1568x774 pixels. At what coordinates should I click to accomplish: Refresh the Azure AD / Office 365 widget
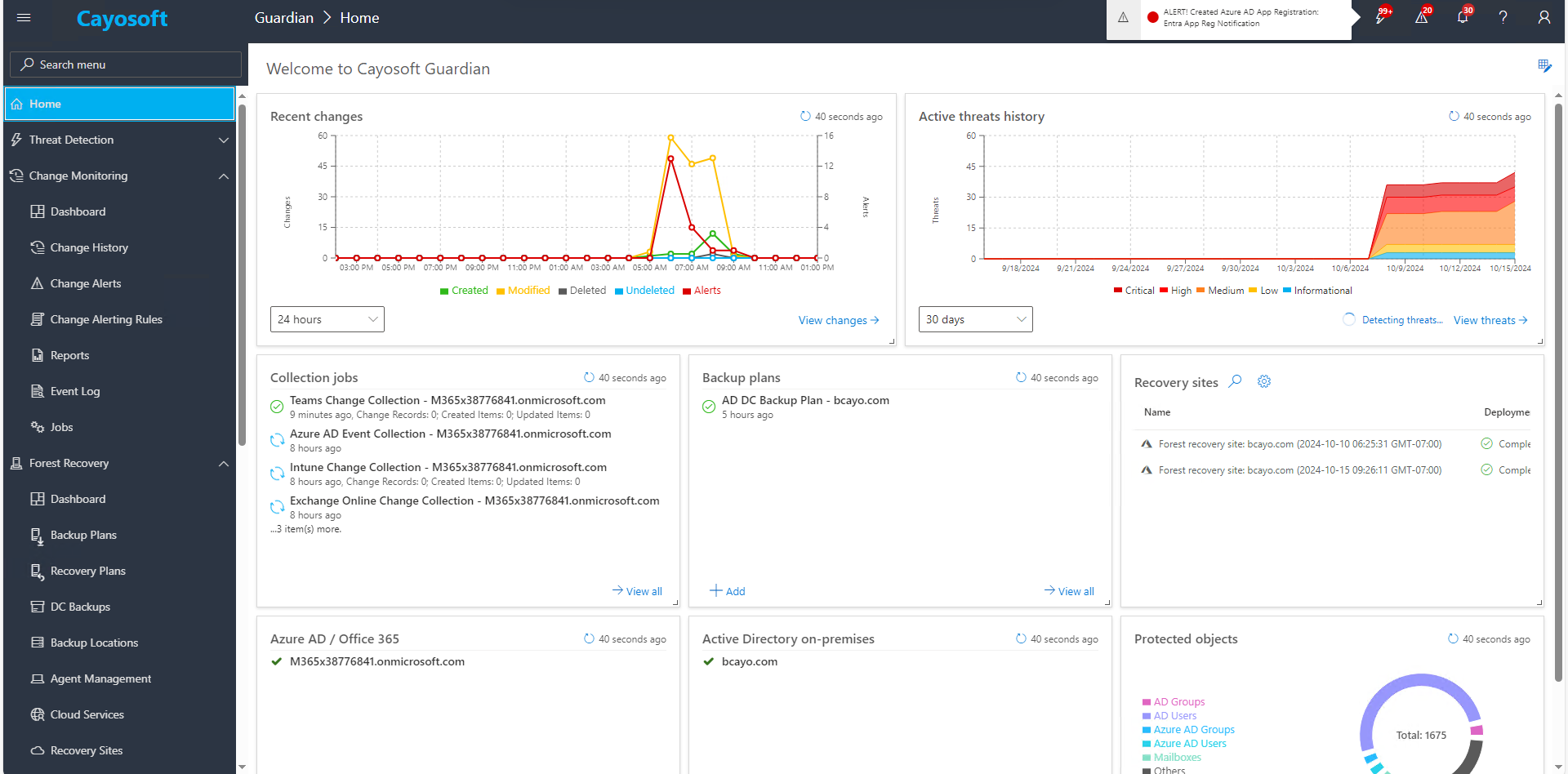coord(589,639)
